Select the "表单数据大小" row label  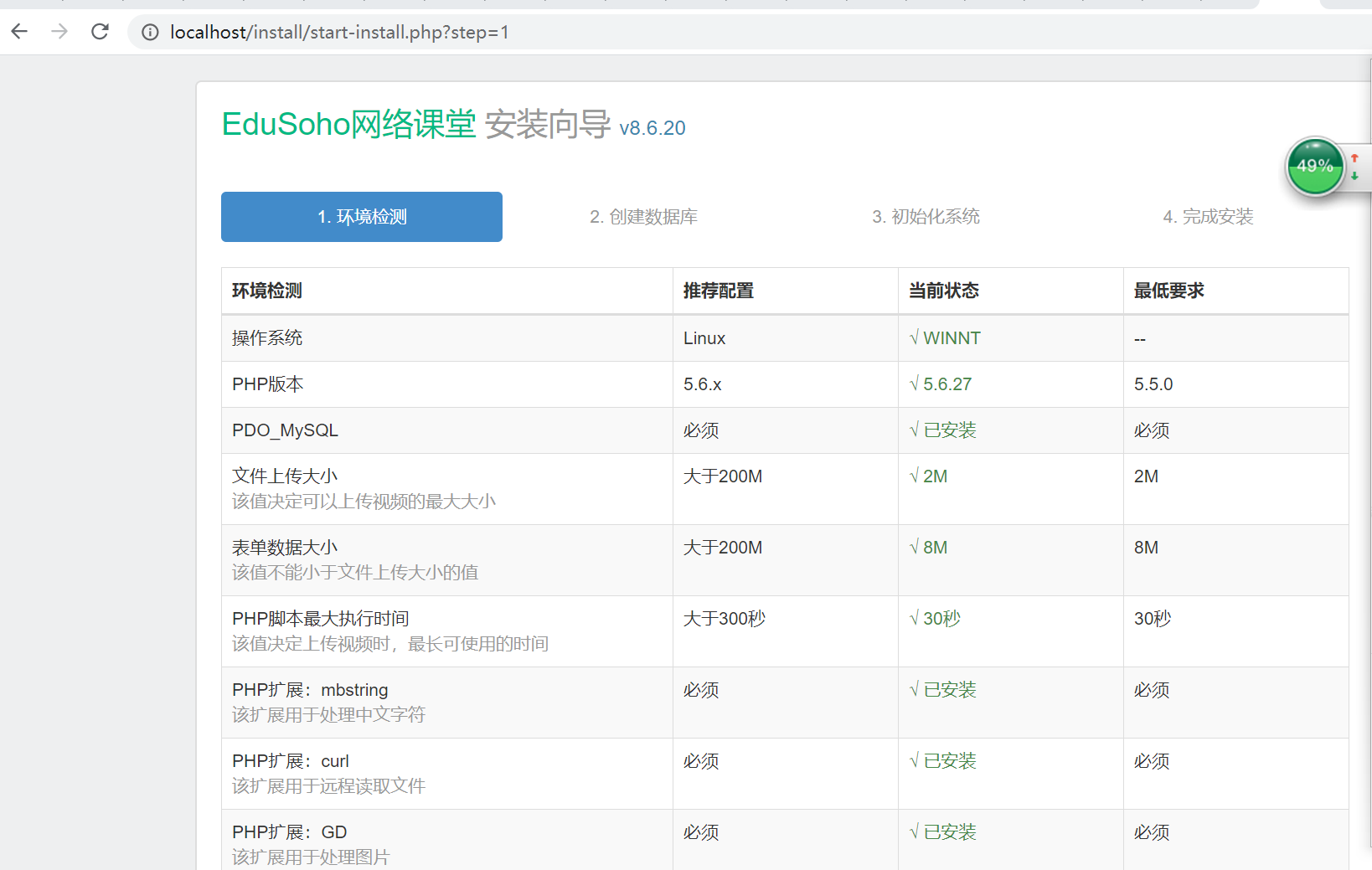coord(285,548)
